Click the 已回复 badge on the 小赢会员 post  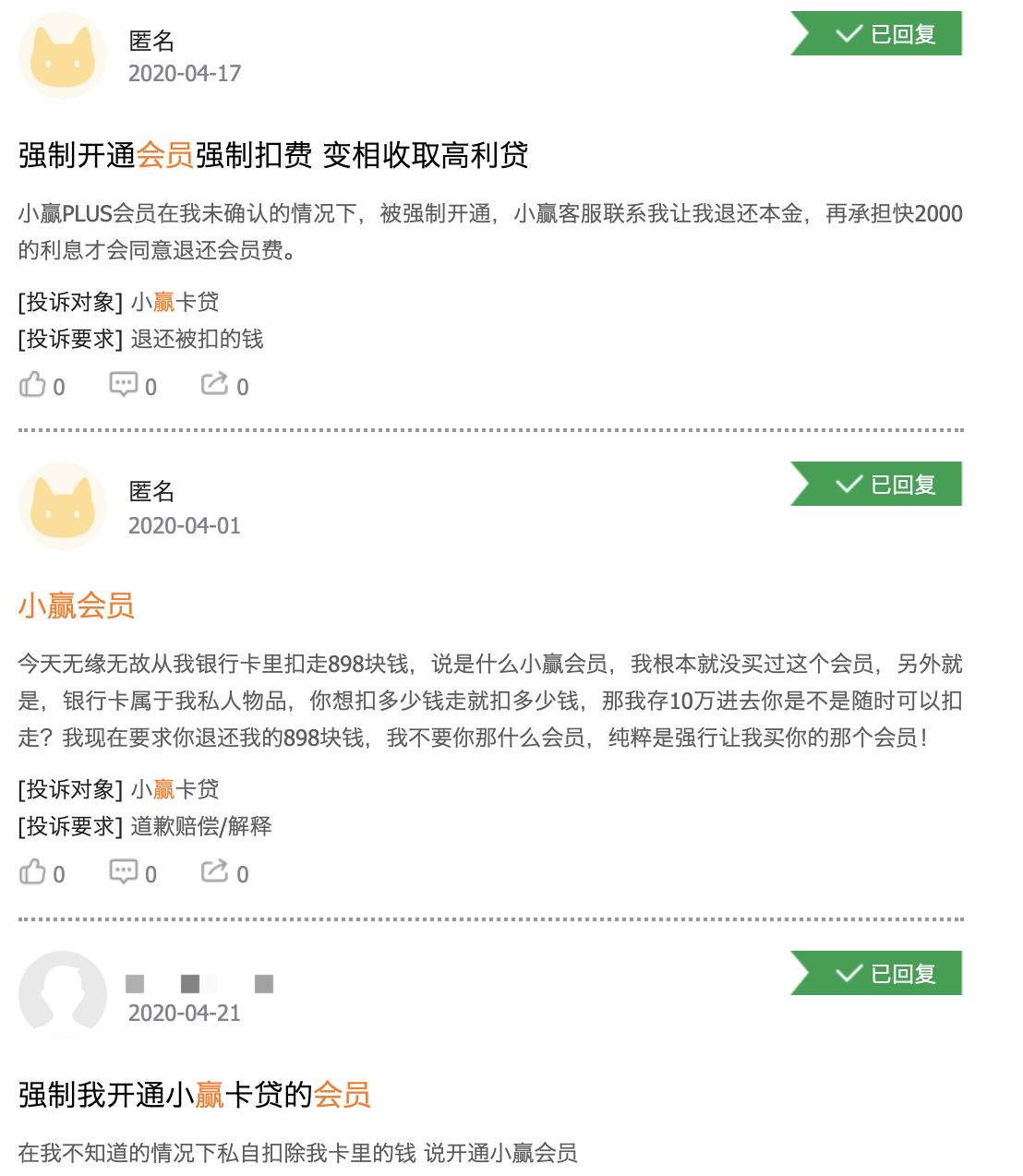pyautogui.click(x=875, y=484)
